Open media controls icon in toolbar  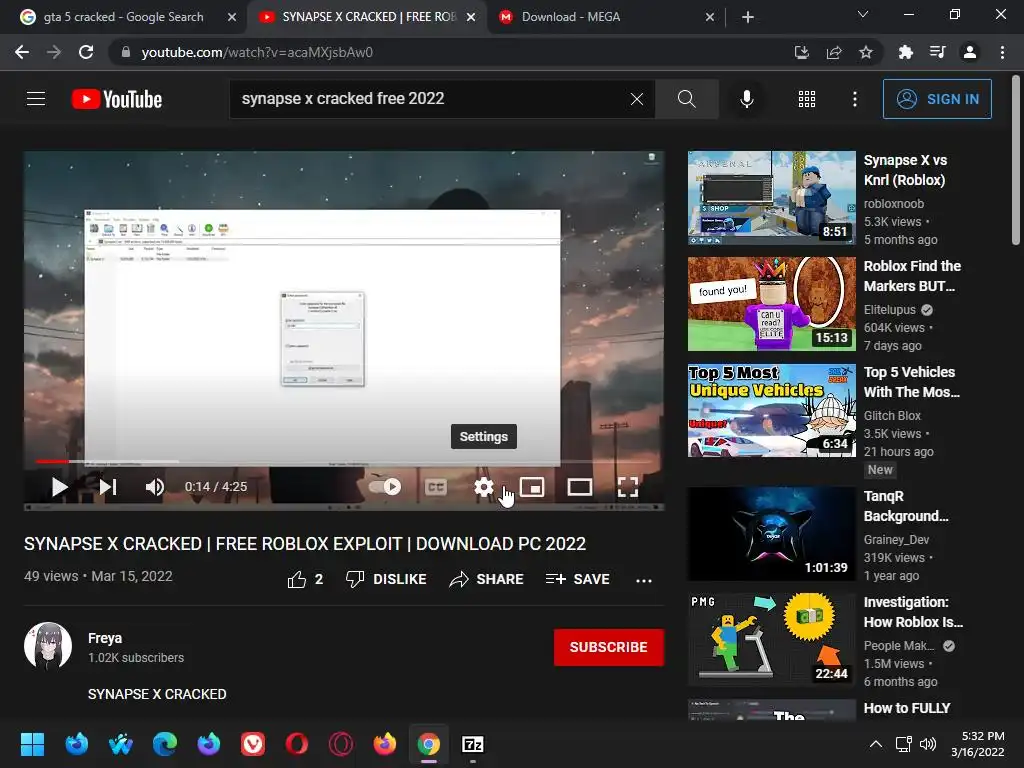[x=937, y=52]
